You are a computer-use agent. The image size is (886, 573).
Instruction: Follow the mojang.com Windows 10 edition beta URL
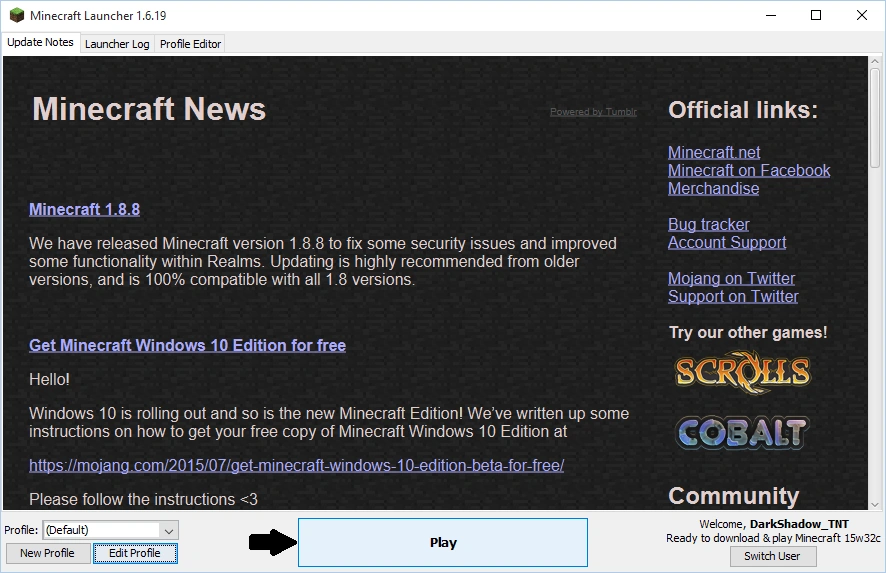tap(297, 466)
